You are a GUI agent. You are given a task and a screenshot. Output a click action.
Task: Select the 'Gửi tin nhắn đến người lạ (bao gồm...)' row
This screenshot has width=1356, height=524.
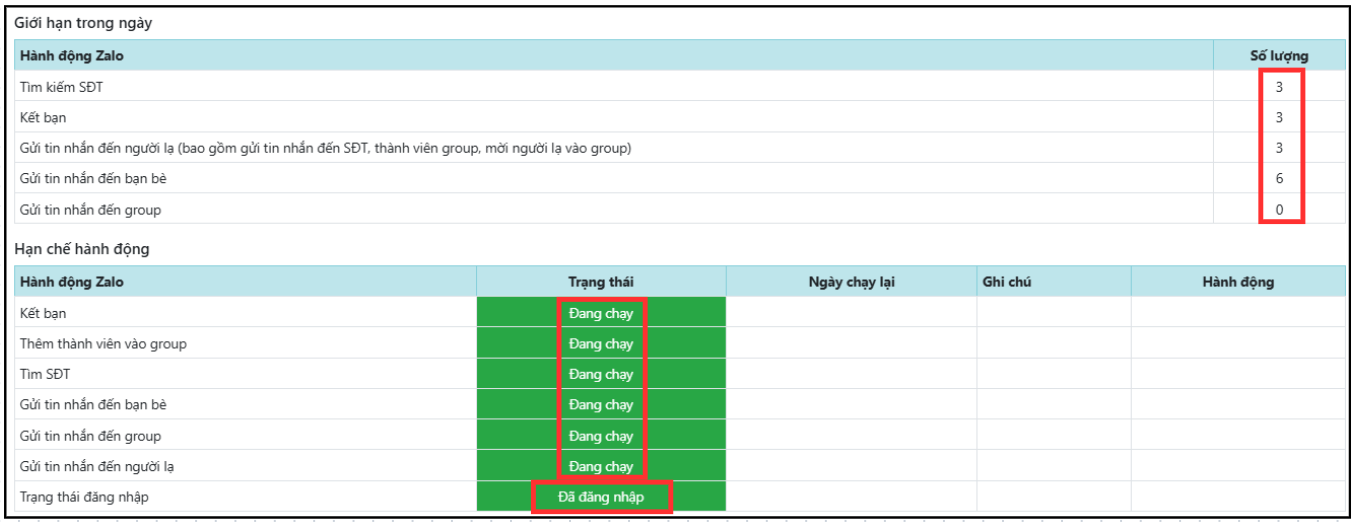pos(325,148)
